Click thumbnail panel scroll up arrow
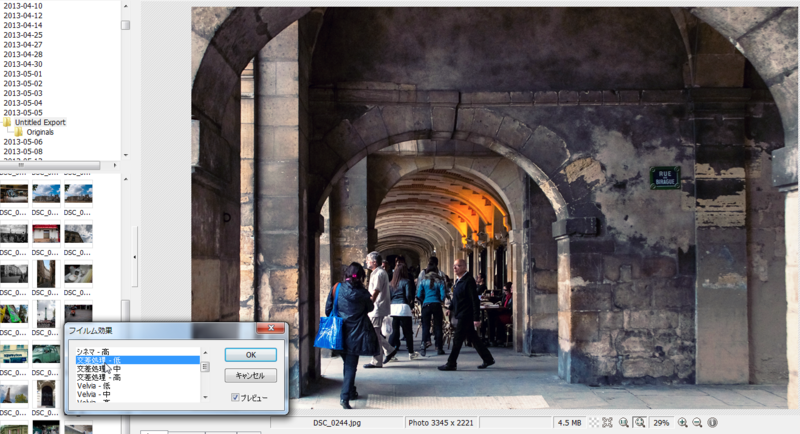 [126, 179]
